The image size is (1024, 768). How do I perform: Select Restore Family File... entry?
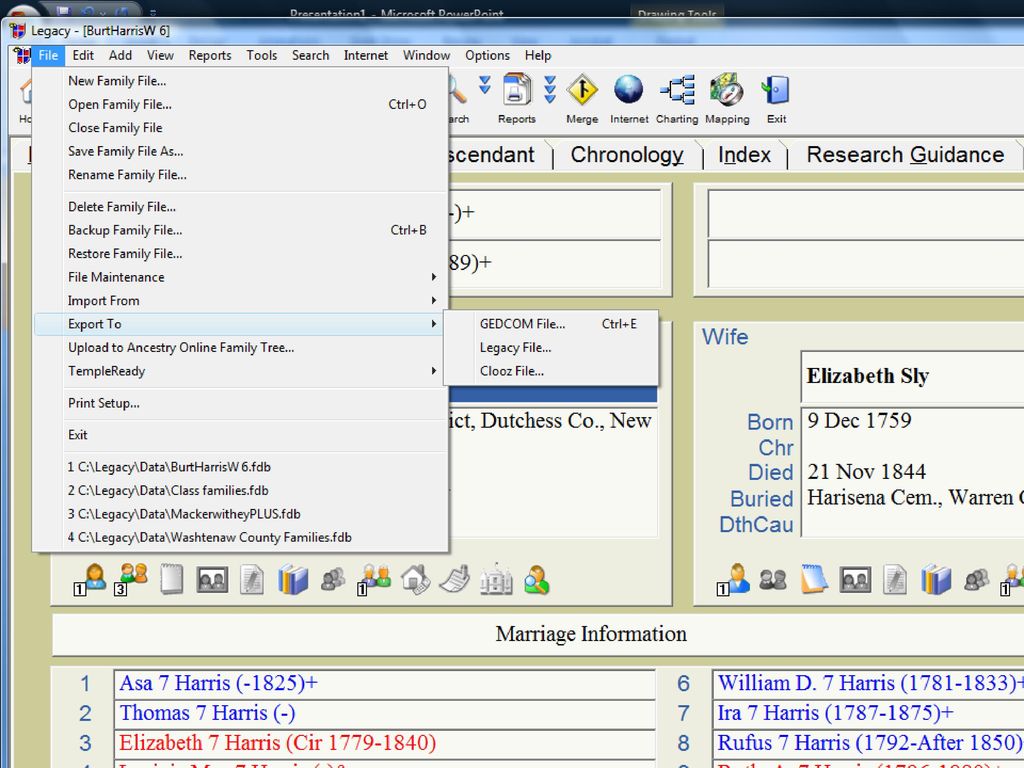click(x=240, y=253)
